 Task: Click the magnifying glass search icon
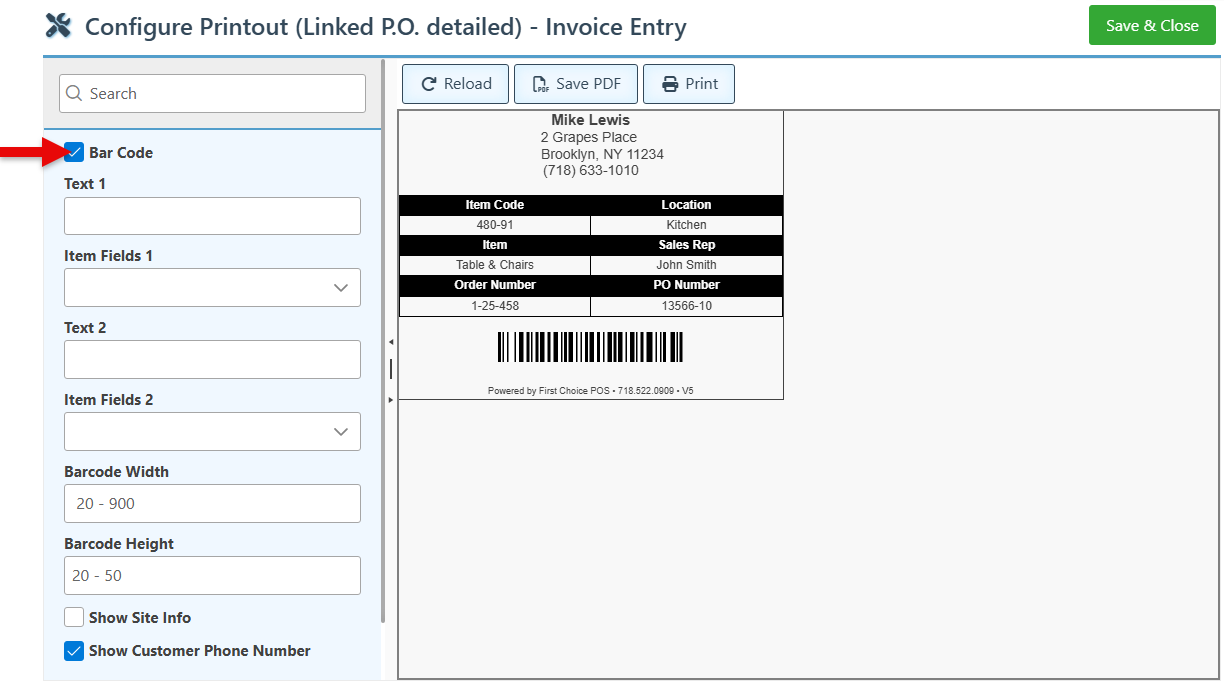pos(74,94)
